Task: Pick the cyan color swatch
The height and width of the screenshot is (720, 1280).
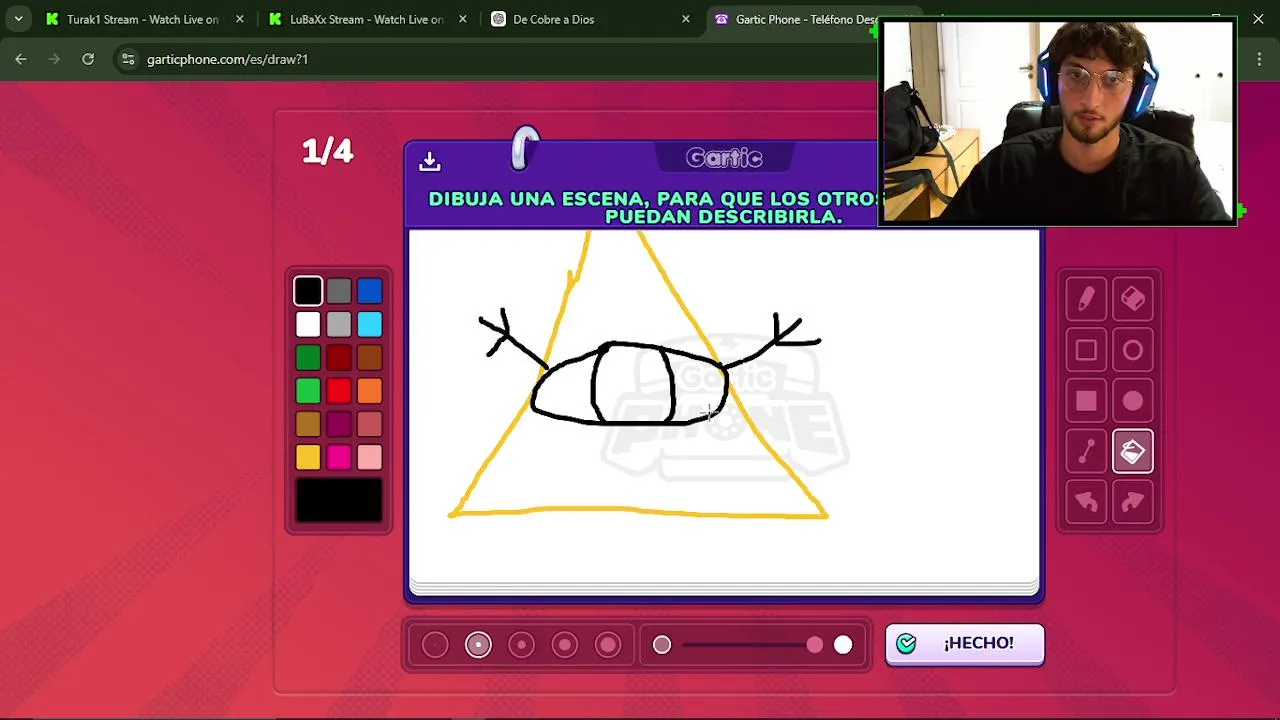Action: (x=370, y=324)
